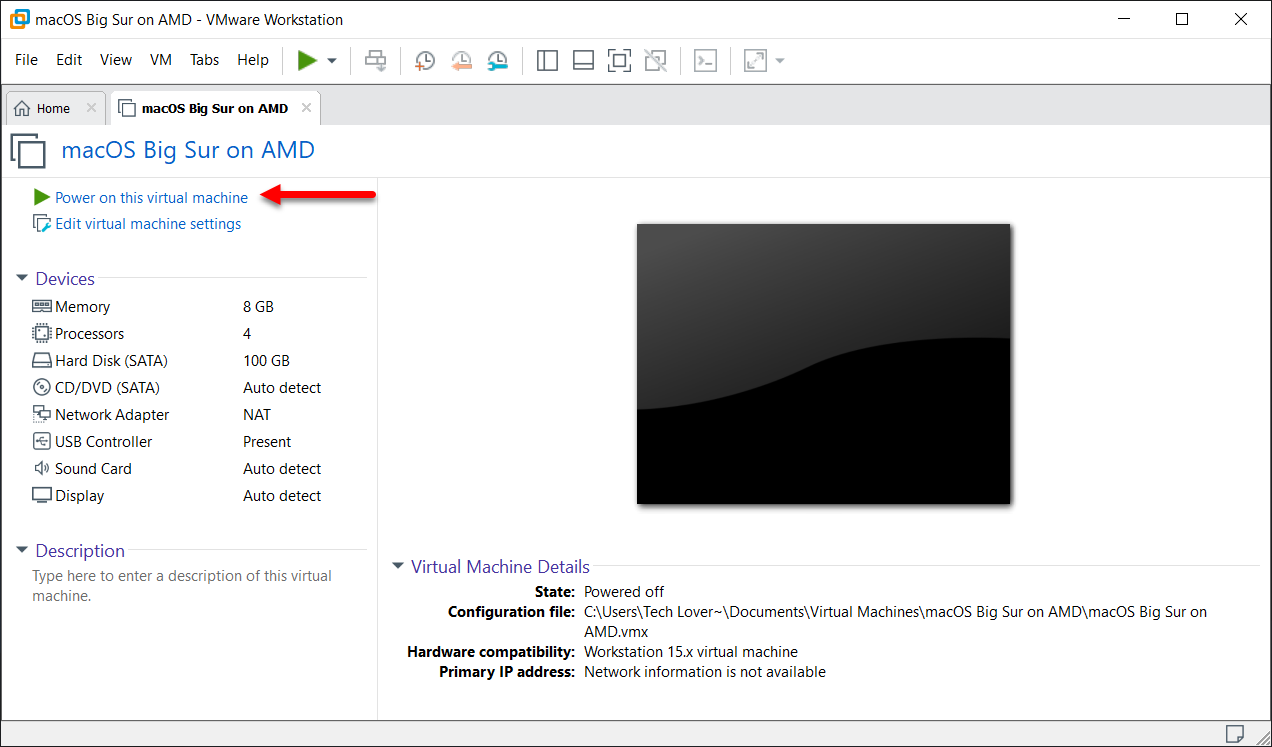The image size is (1272, 747).
Task: Open the View menu
Action: coord(116,60)
